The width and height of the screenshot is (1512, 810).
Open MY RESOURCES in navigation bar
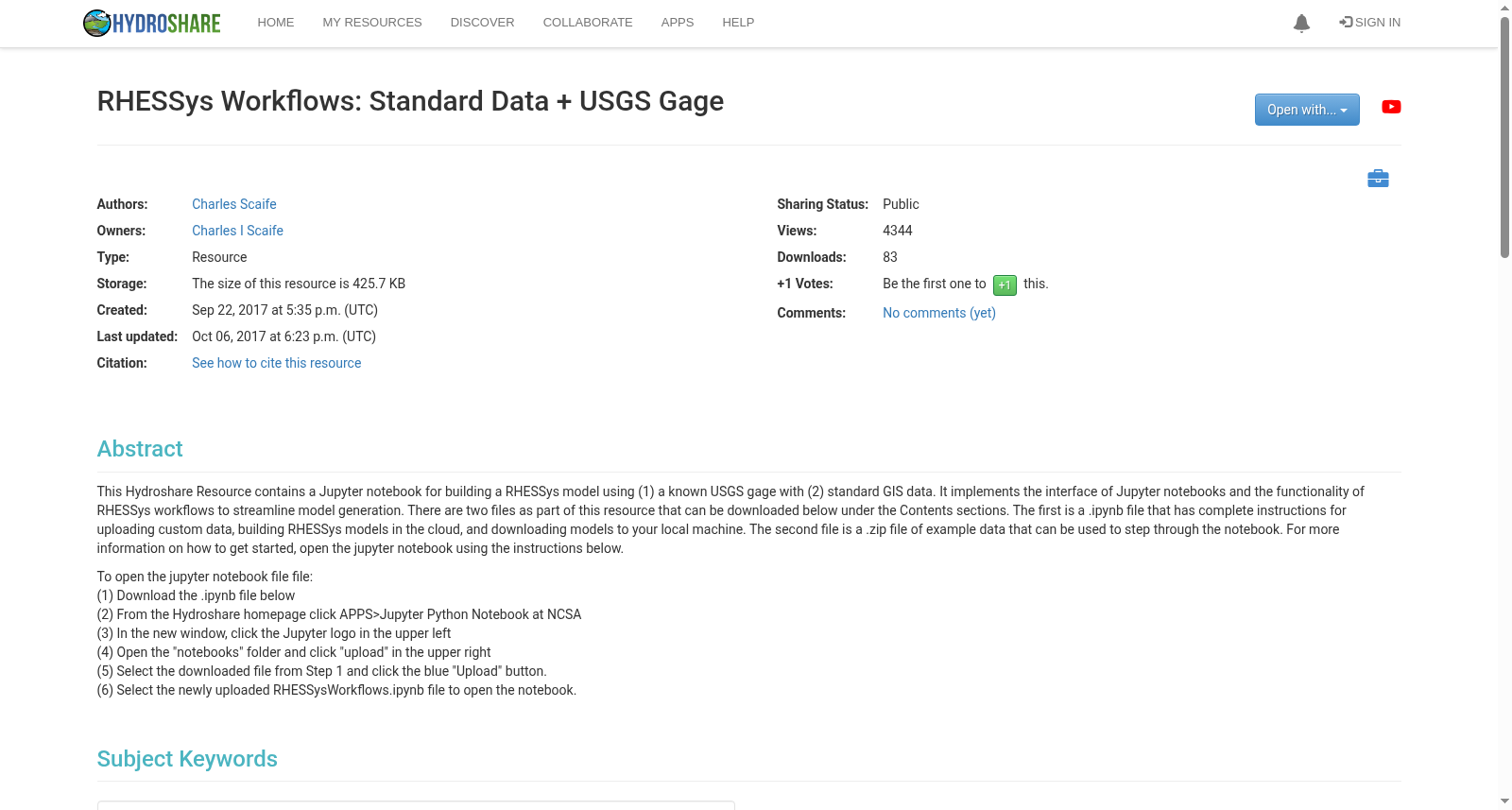pyautogui.click(x=372, y=23)
